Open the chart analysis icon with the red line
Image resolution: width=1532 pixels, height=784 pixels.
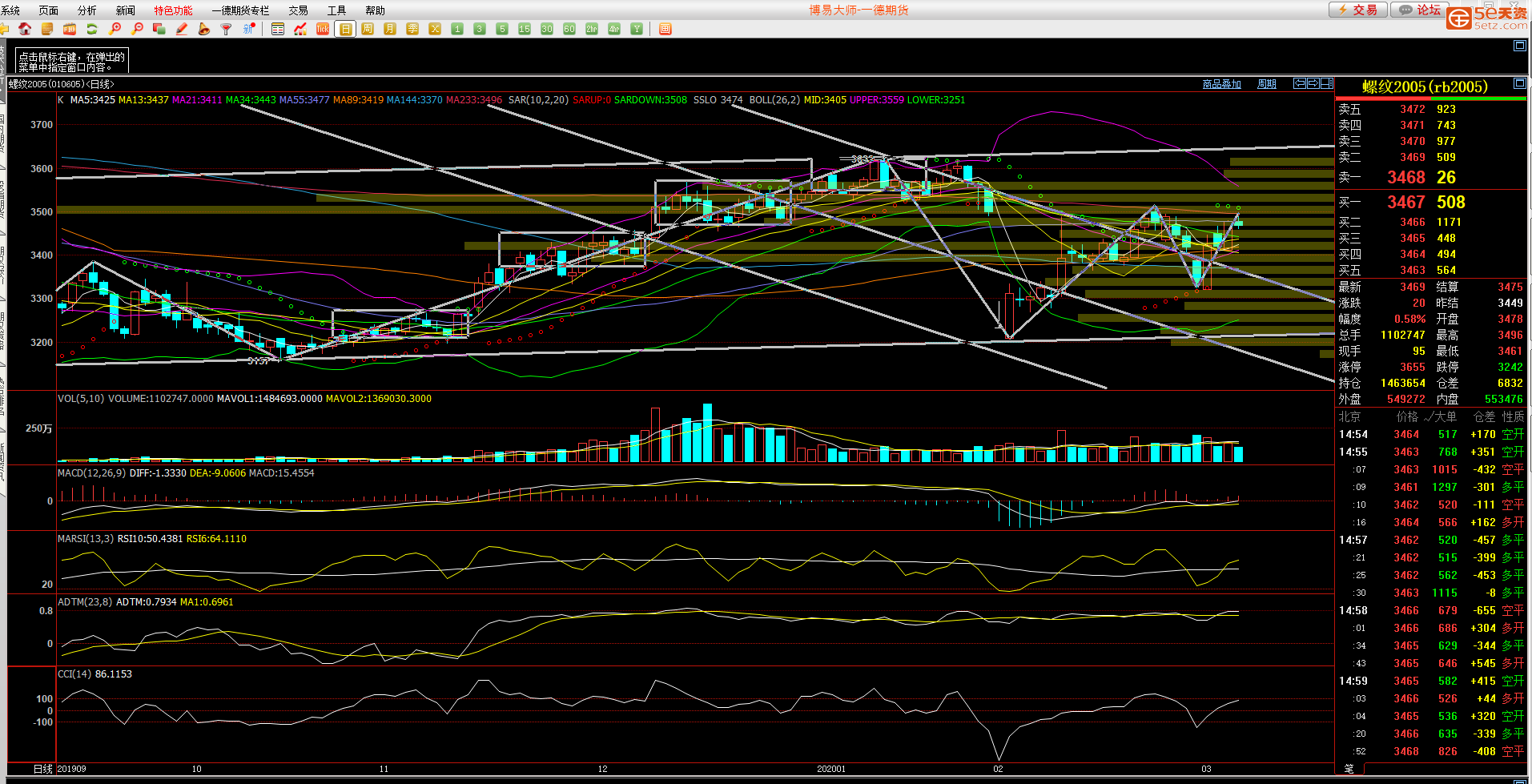pos(300,29)
